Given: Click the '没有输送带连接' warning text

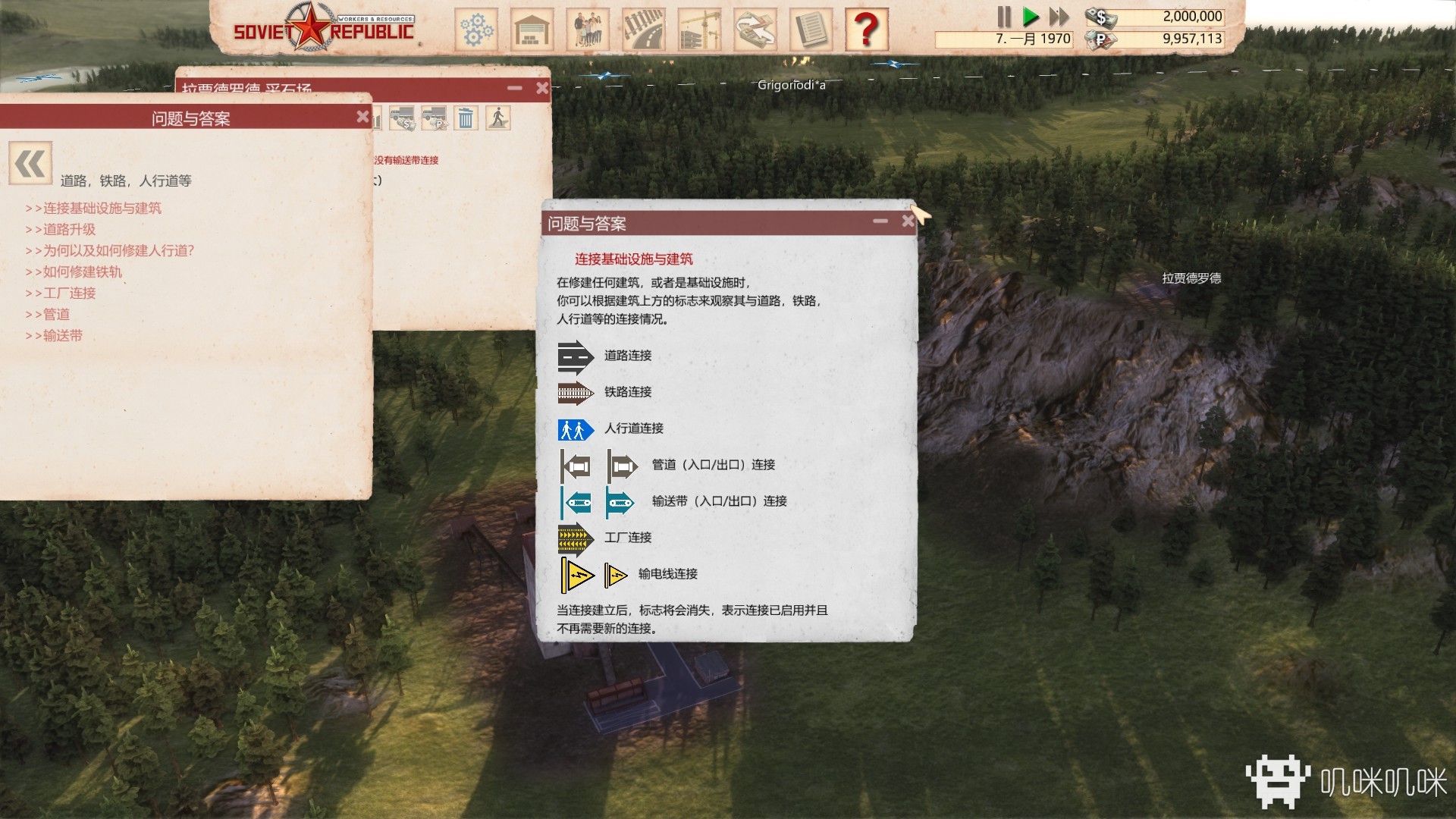Looking at the screenshot, I should point(406,160).
